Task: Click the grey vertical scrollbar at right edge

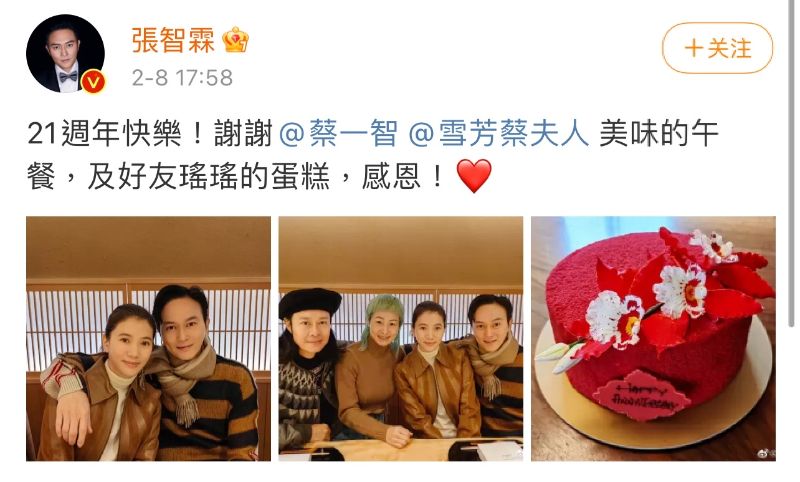Action: tap(791, 163)
